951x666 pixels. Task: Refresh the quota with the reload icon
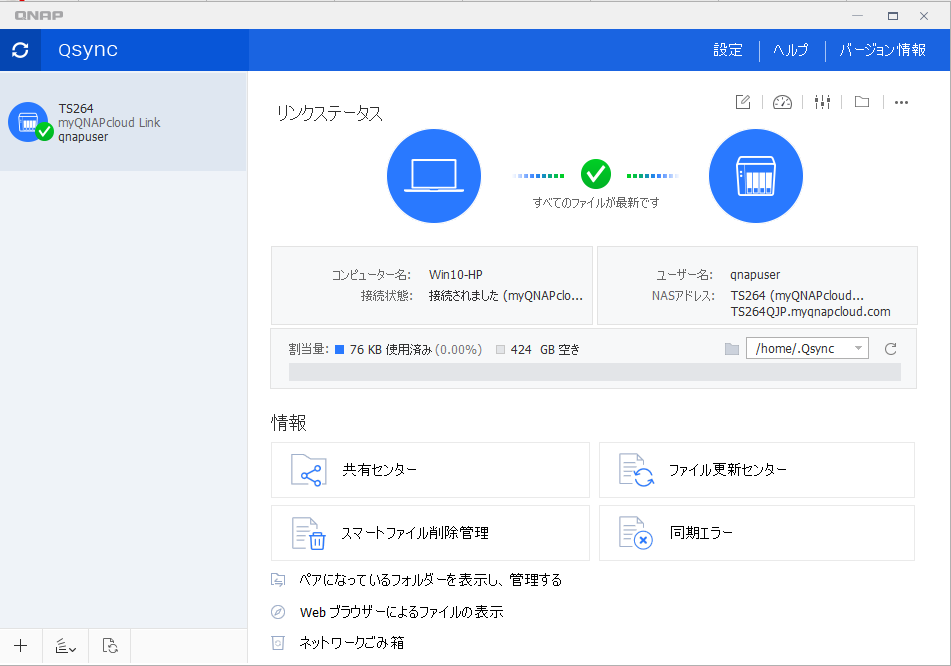pos(891,348)
